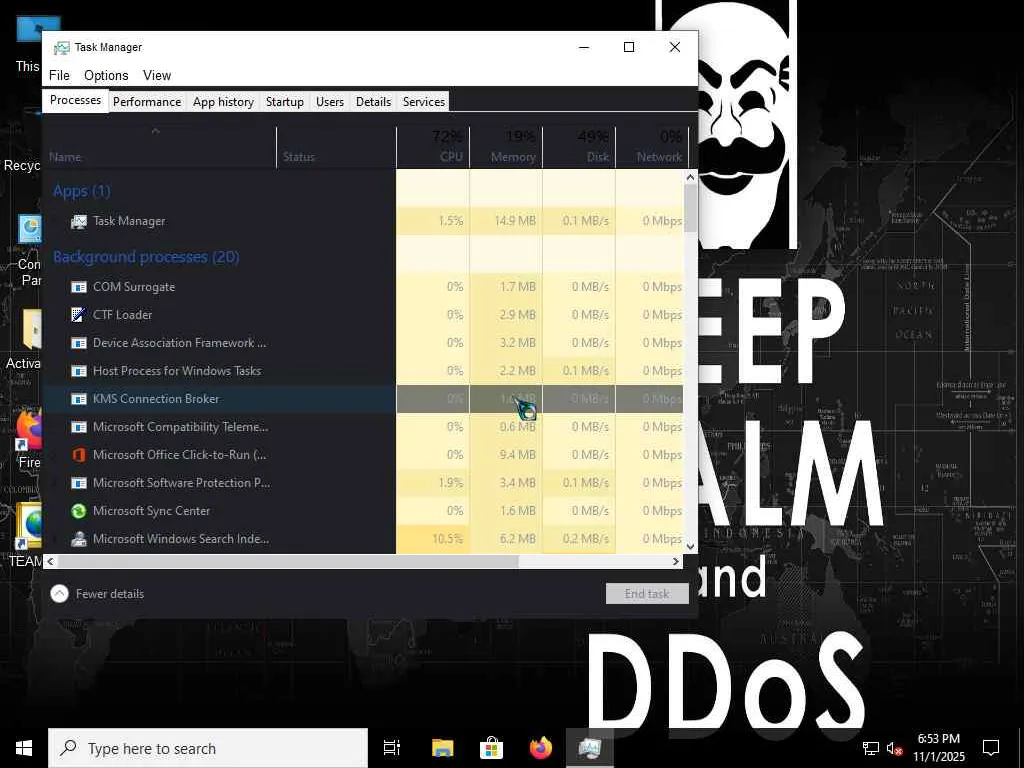Click the muted volume tray icon
The width and height of the screenshot is (1024, 768).
point(895,748)
